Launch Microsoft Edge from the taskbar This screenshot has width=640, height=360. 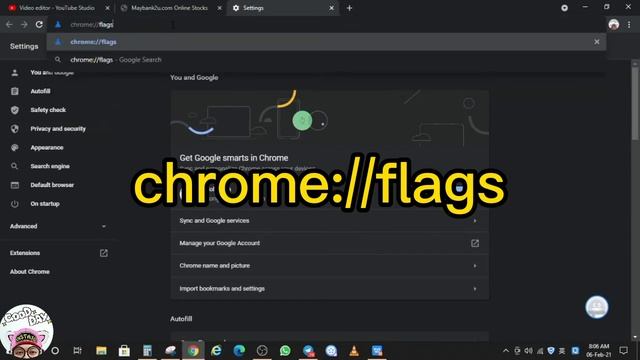point(239,351)
